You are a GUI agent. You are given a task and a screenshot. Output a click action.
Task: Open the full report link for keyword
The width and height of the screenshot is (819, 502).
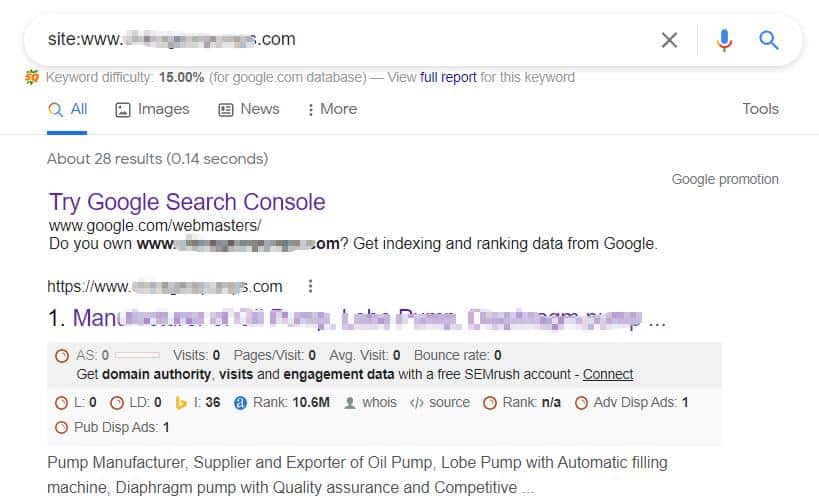(448, 77)
